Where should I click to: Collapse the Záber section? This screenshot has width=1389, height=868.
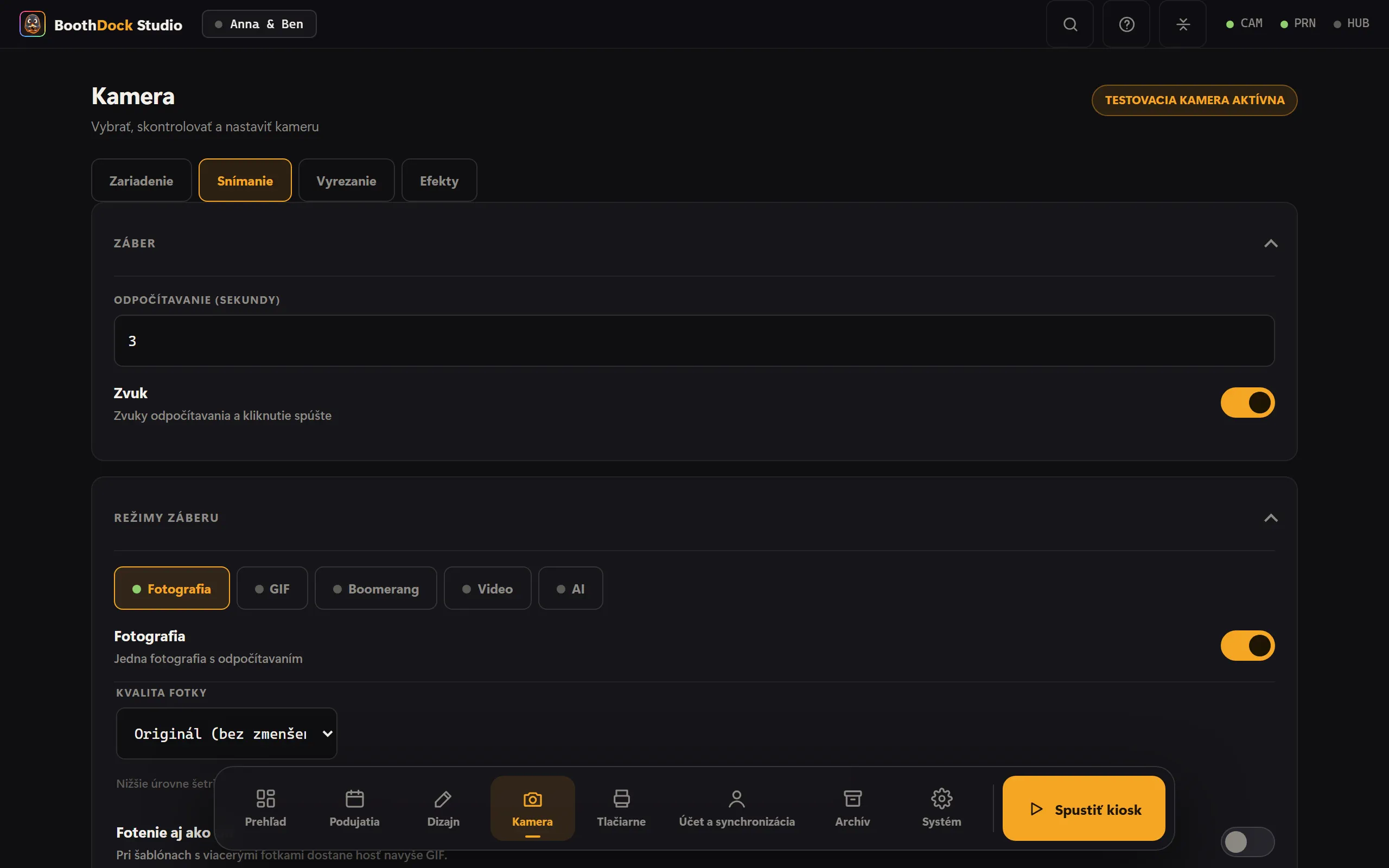(x=1271, y=244)
